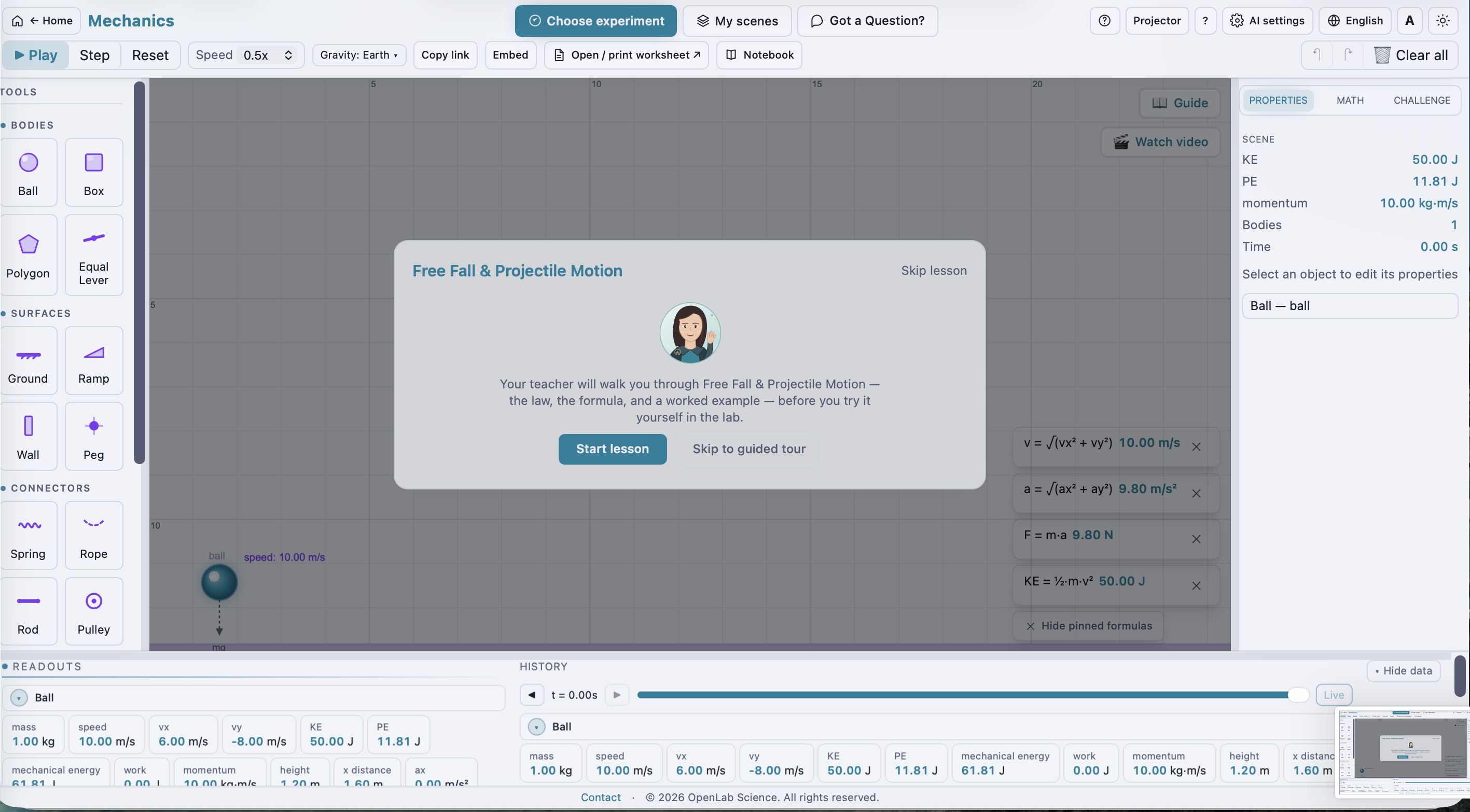
Task: Click the Embed button
Action: [x=510, y=55]
